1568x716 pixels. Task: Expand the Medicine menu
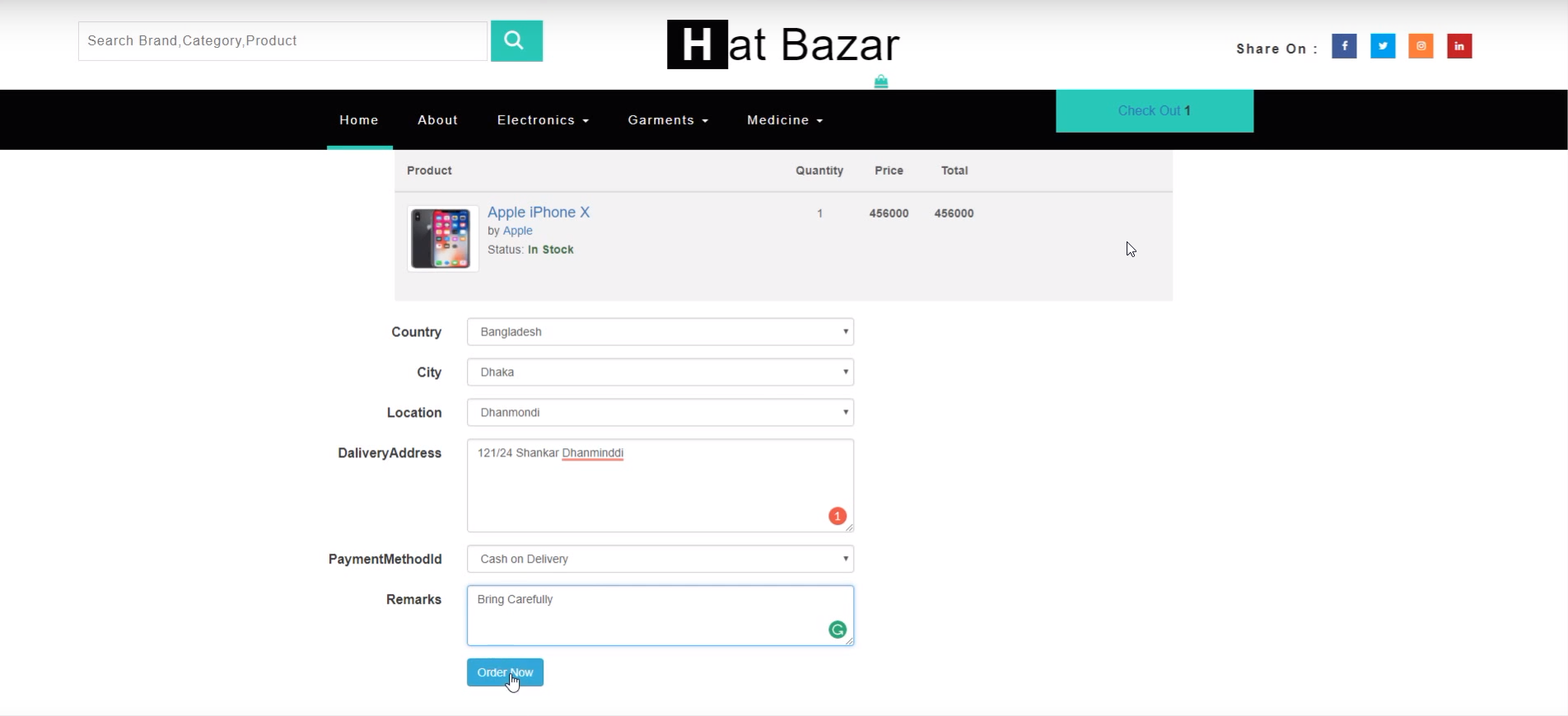(785, 120)
